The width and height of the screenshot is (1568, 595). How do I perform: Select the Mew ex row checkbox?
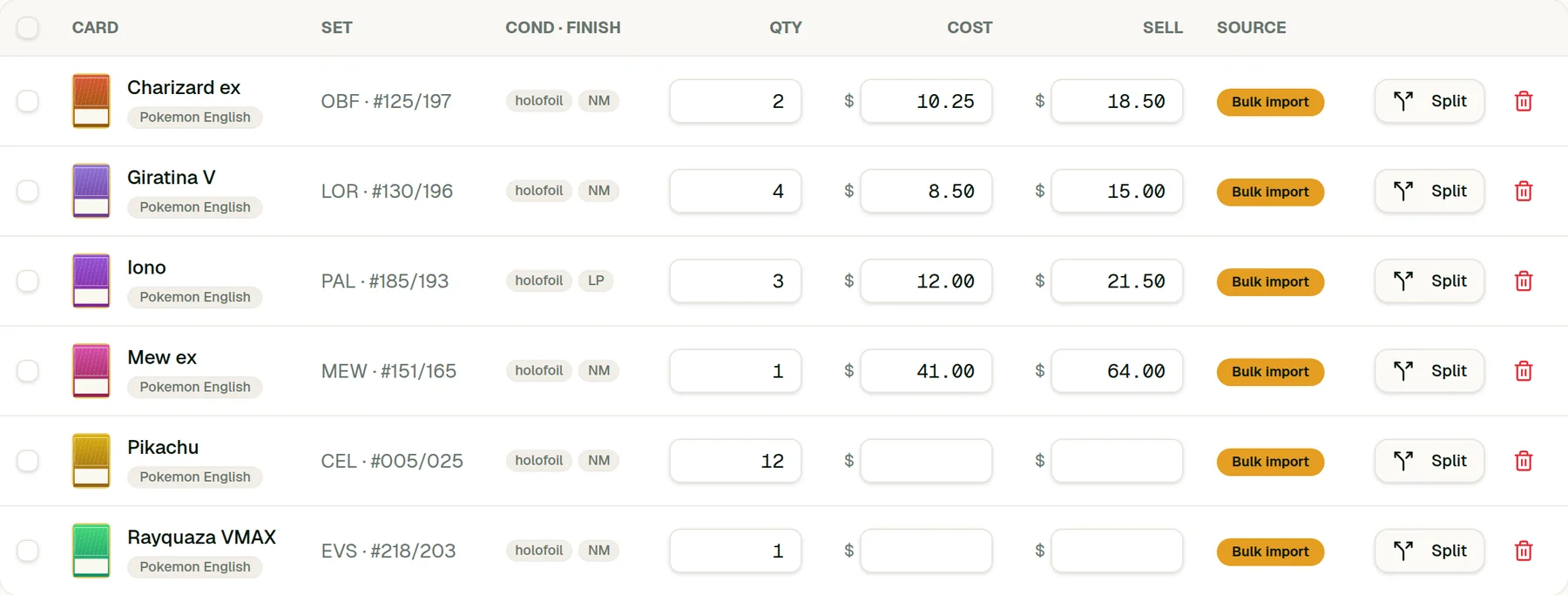click(x=28, y=371)
